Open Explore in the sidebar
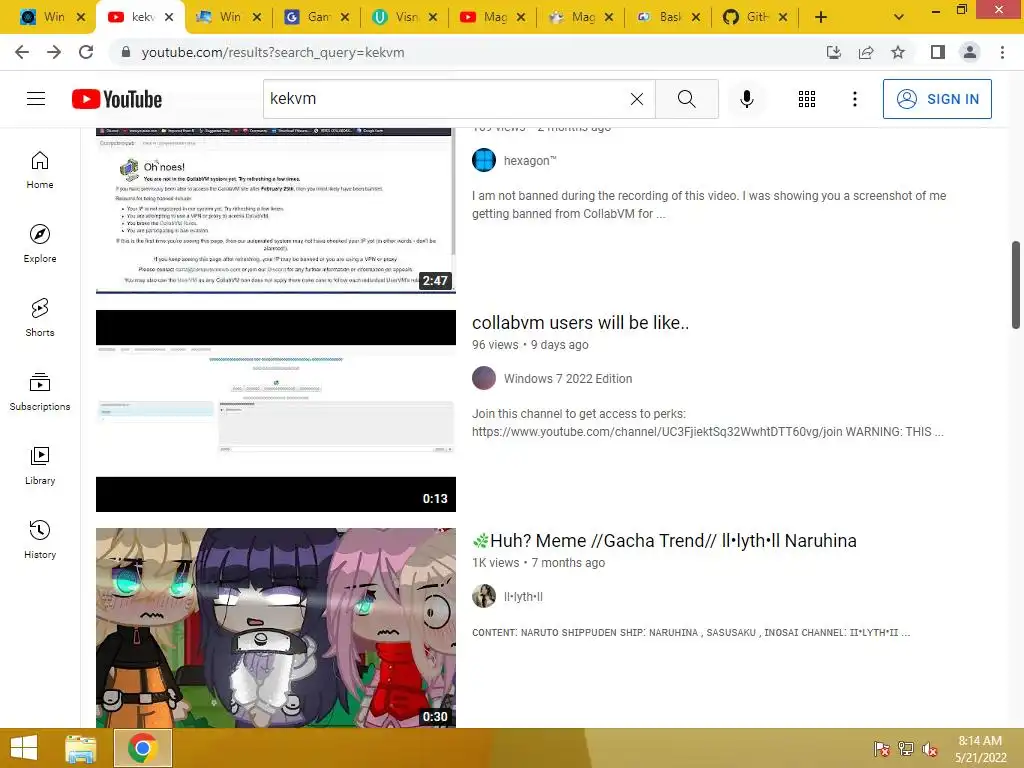This screenshot has height=768, width=1024. tap(40, 244)
